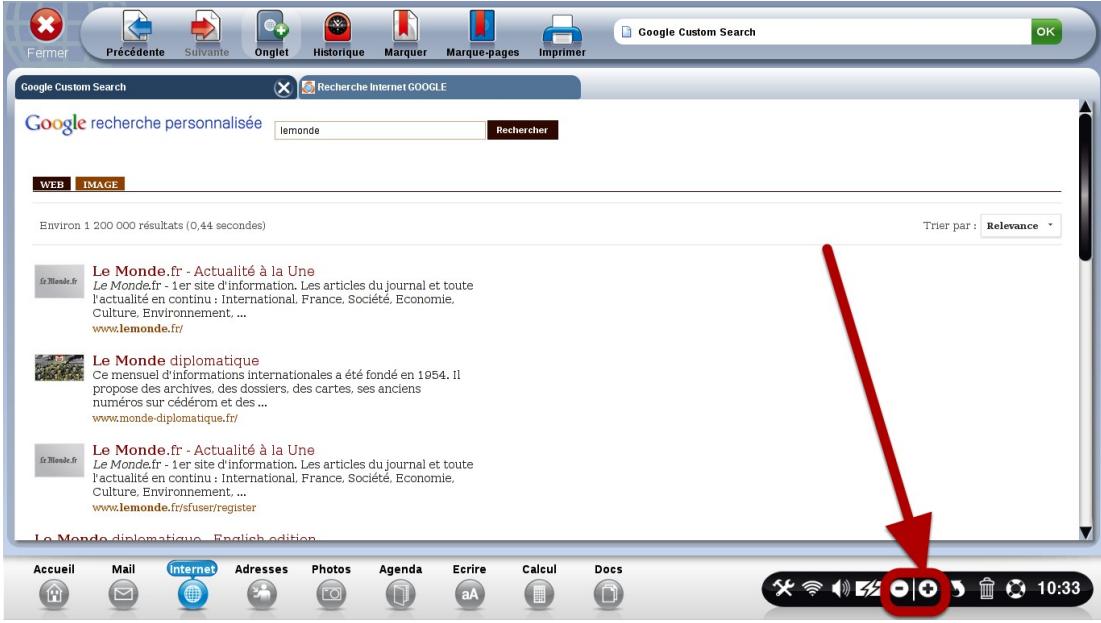The height and width of the screenshot is (623, 1101).
Task: Open the Photos camera icon
Action: point(331,594)
